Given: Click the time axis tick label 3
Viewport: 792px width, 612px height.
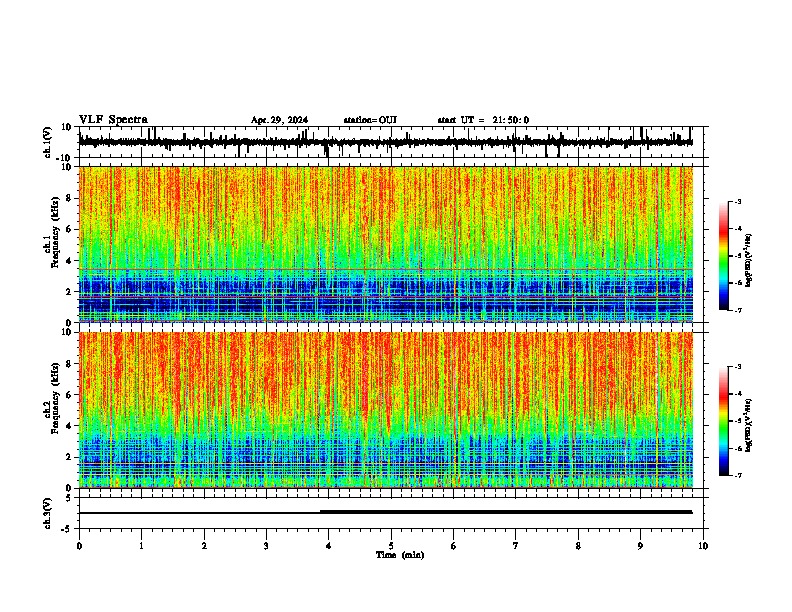Looking at the screenshot, I should pyautogui.click(x=266, y=546).
